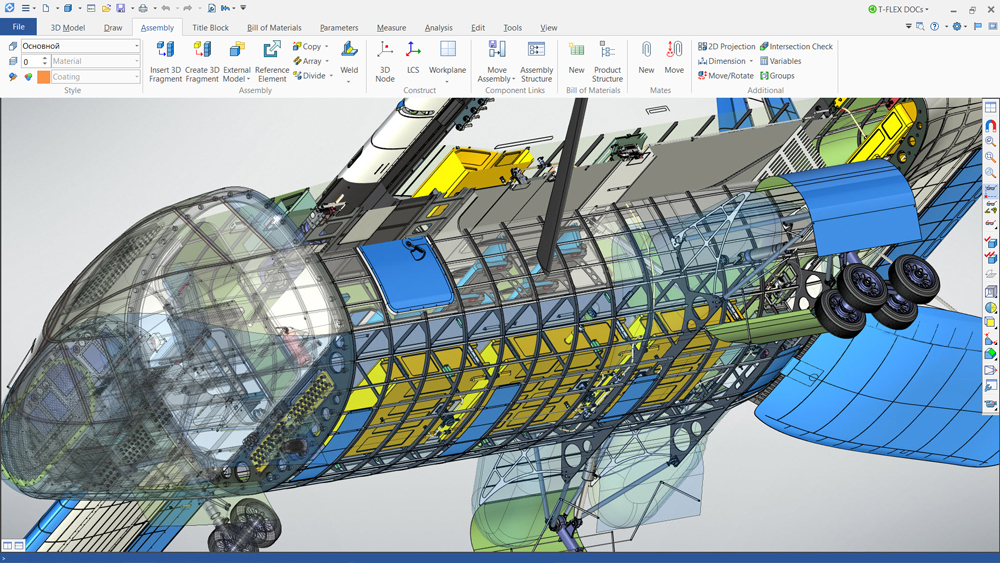The height and width of the screenshot is (563, 1000).
Task: Open the Analysis tab
Action: coord(439,27)
